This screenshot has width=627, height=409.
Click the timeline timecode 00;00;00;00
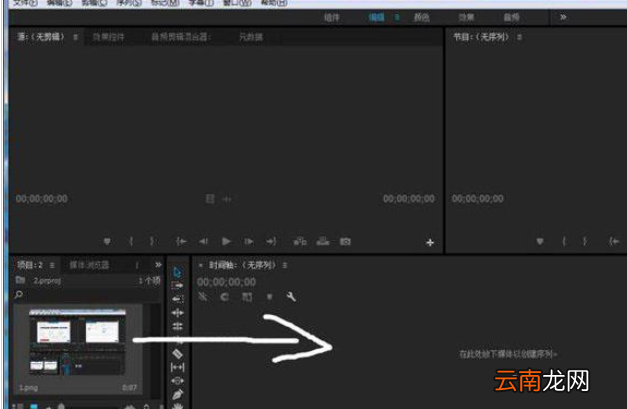226,282
